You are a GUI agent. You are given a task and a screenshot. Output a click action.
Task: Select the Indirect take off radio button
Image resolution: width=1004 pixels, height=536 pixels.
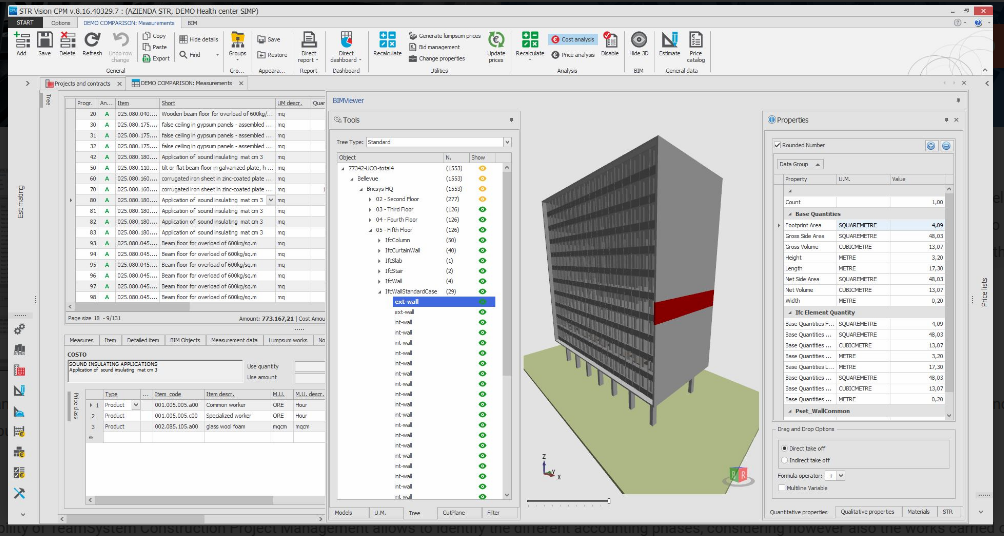tap(784, 462)
